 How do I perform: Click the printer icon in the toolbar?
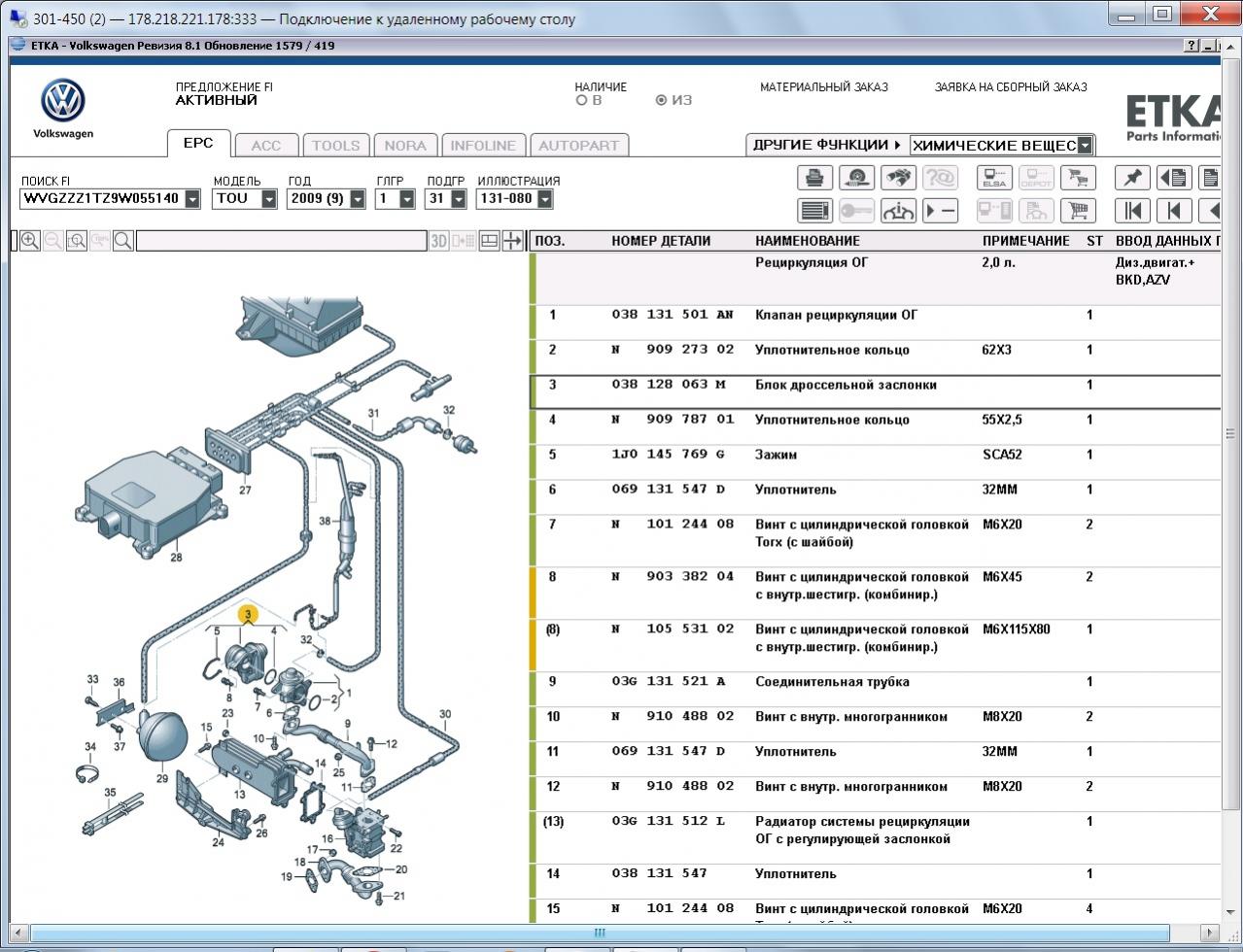814,178
